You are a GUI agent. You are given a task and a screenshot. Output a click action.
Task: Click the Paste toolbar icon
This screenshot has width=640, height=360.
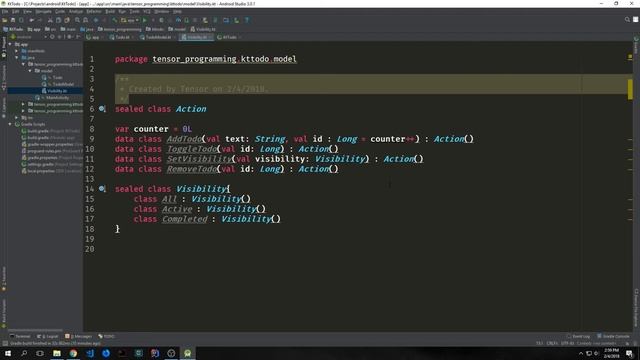[67, 20]
